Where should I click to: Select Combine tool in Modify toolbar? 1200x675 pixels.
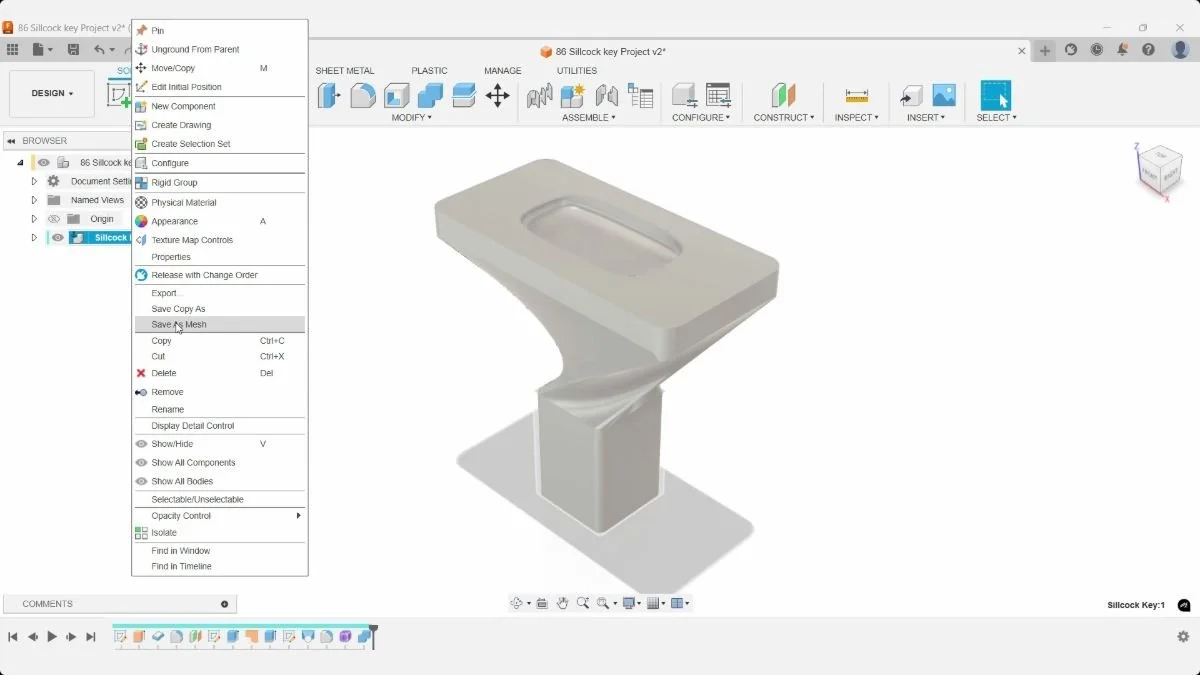point(430,95)
